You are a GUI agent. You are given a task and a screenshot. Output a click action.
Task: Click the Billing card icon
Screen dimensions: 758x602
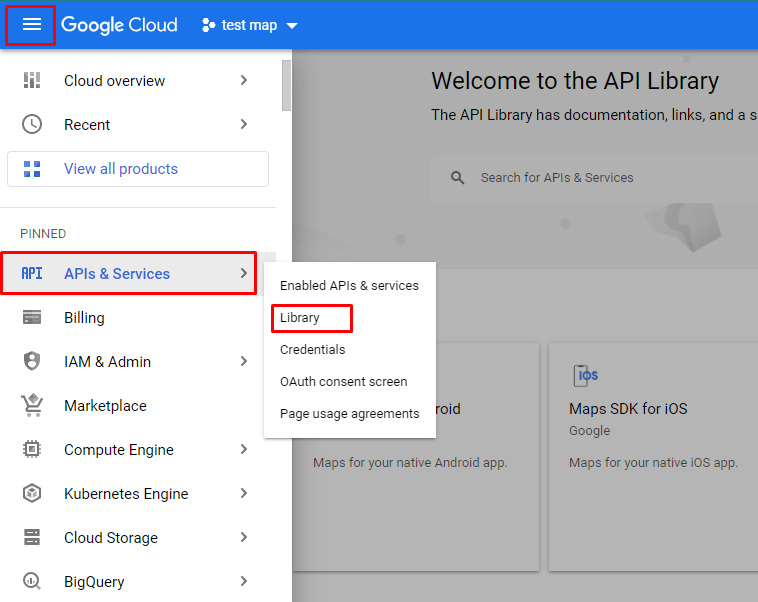pyautogui.click(x=32, y=318)
